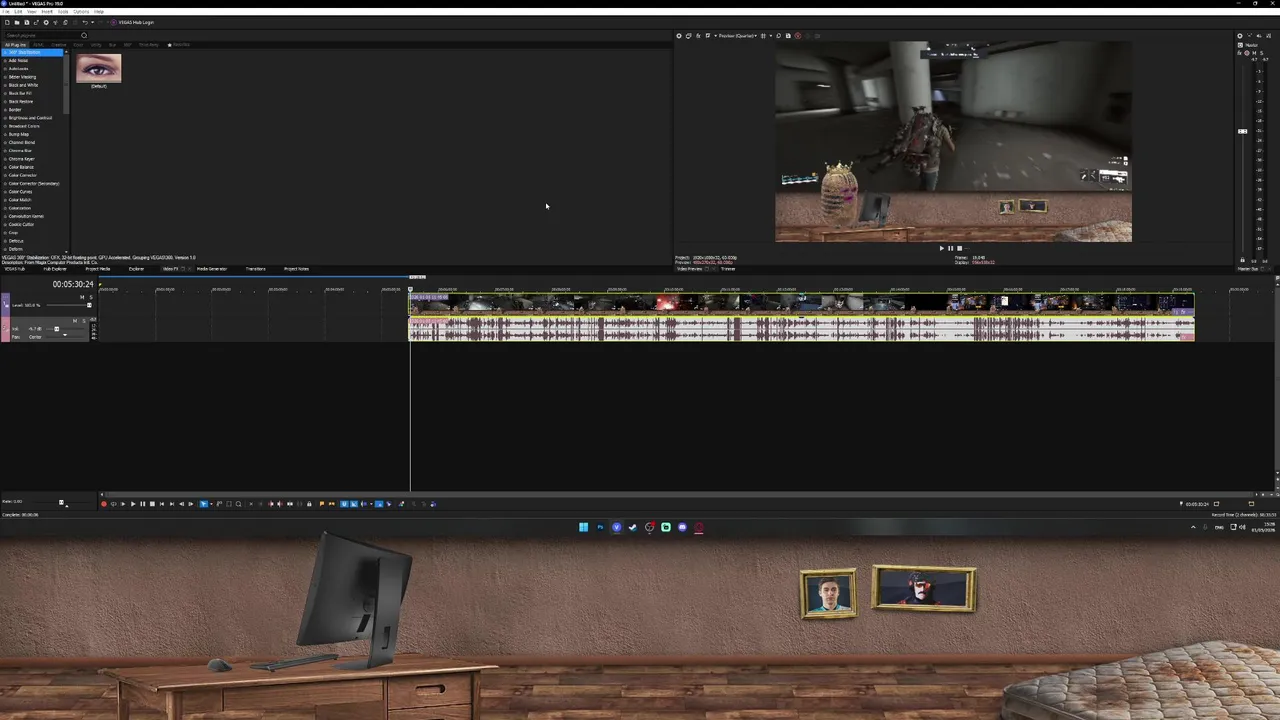The width and height of the screenshot is (1280, 720).
Task: Open the Auto Ripple mode dropdown arrow
Action: click(x=371, y=504)
